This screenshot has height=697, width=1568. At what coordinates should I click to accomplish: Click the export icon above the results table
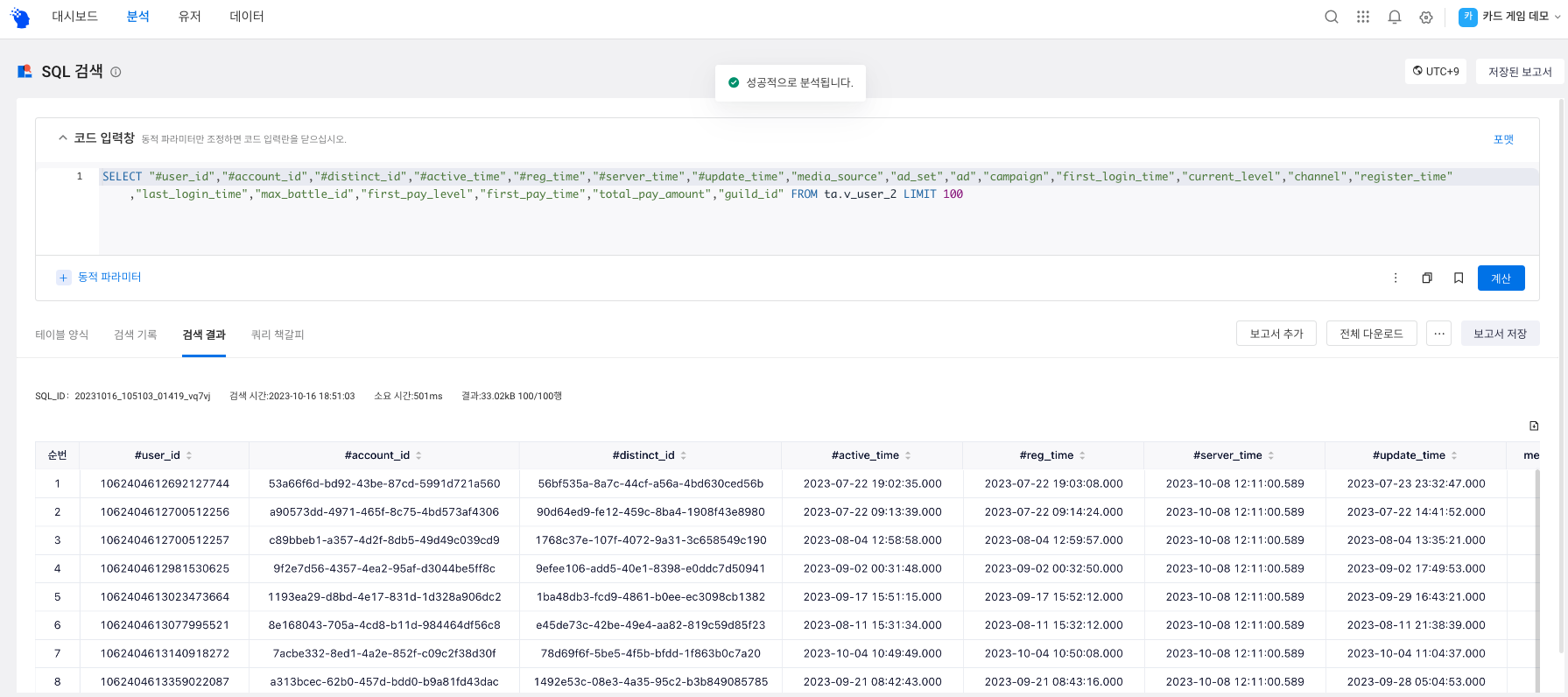tap(1534, 426)
